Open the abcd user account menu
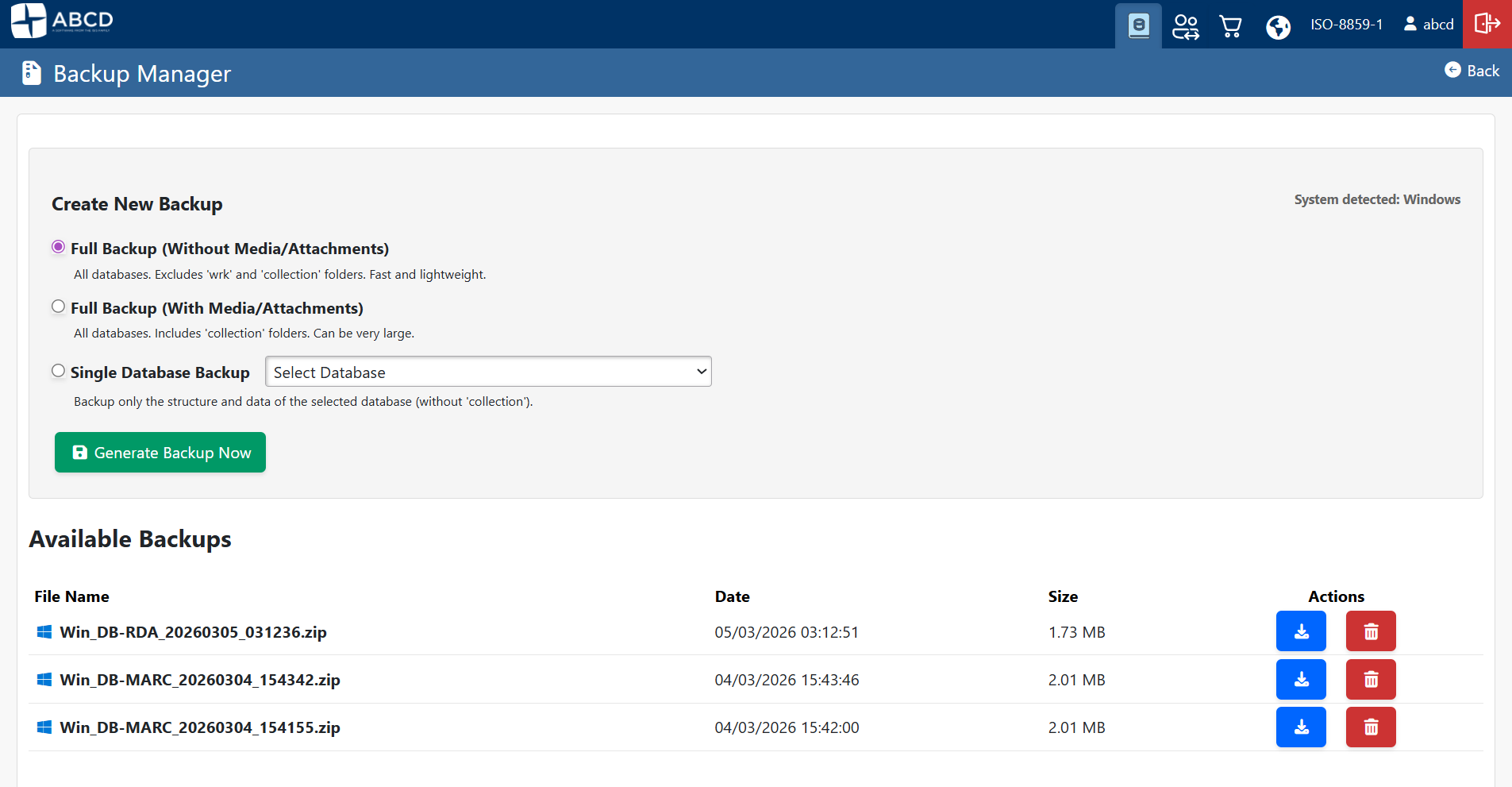 point(1427,25)
